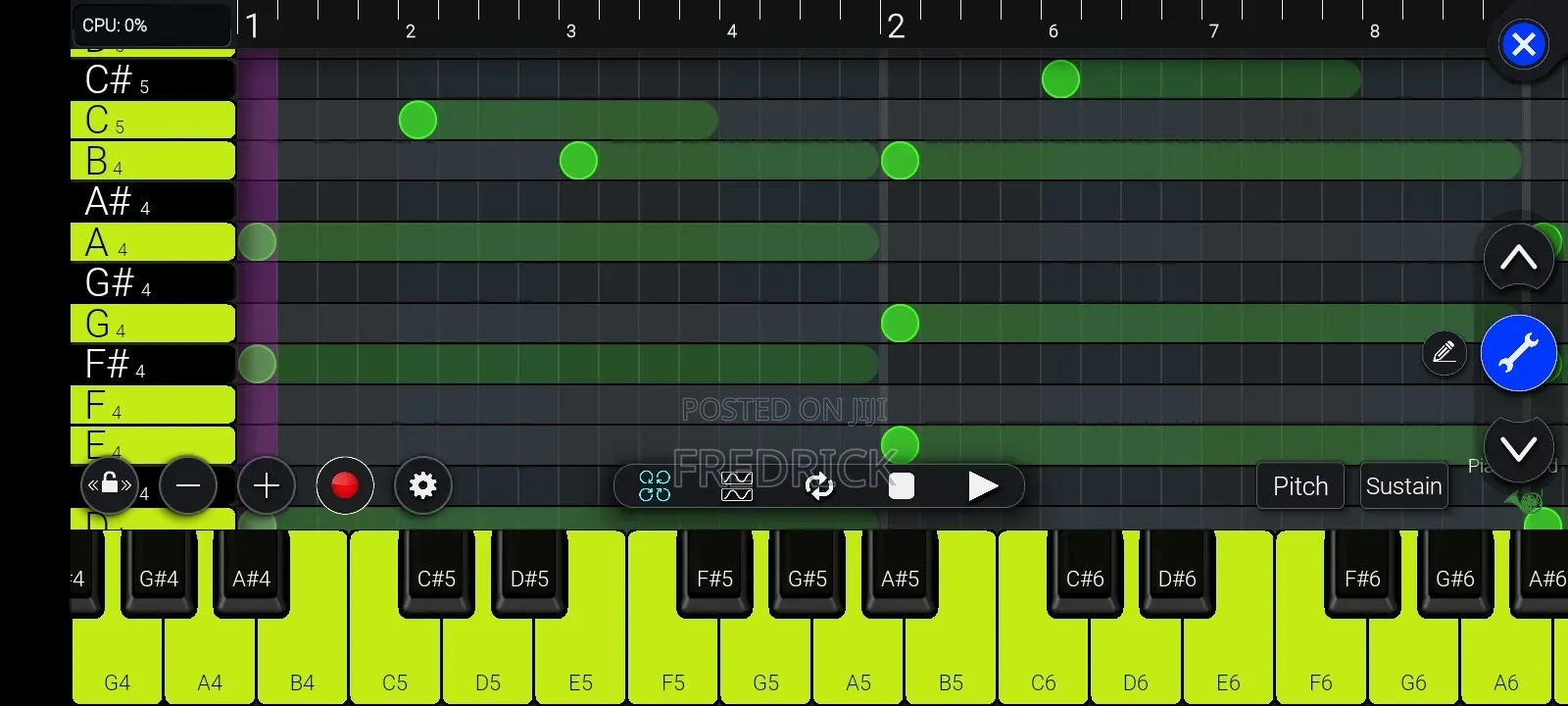
Task: Open the waveform automation icon
Action: (737, 485)
